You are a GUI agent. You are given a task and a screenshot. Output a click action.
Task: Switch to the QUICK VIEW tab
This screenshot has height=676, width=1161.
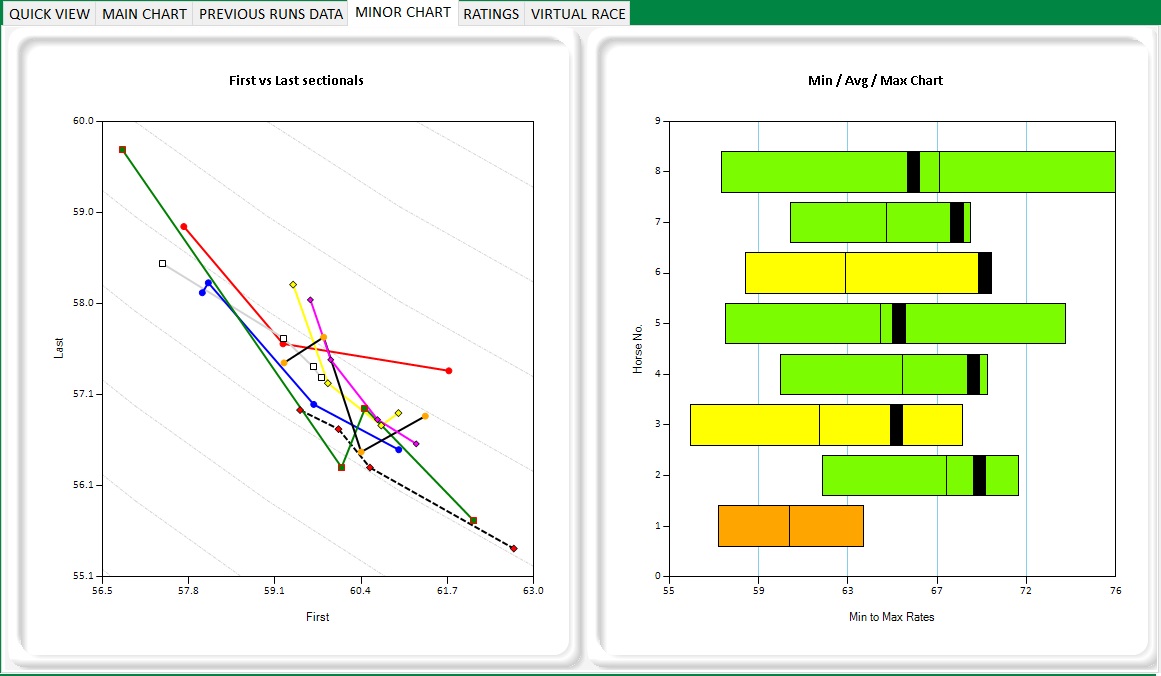click(x=49, y=14)
